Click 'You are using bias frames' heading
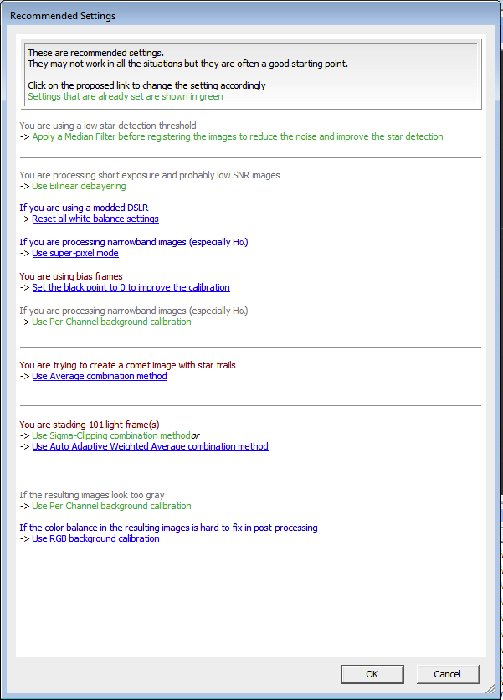The width and height of the screenshot is (503, 700). (x=71, y=276)
